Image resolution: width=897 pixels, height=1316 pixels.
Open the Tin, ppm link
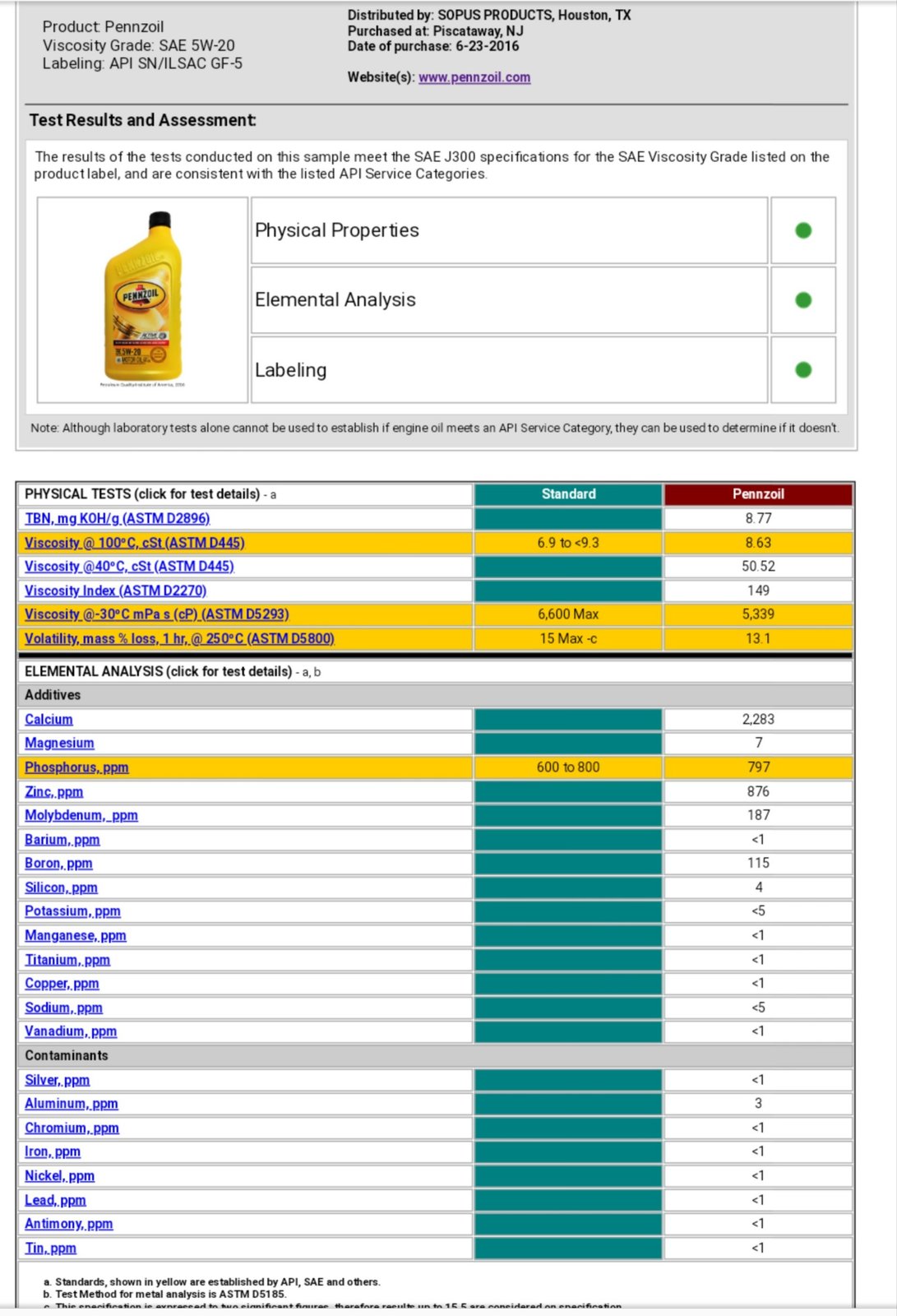(x=50, y=1249)
